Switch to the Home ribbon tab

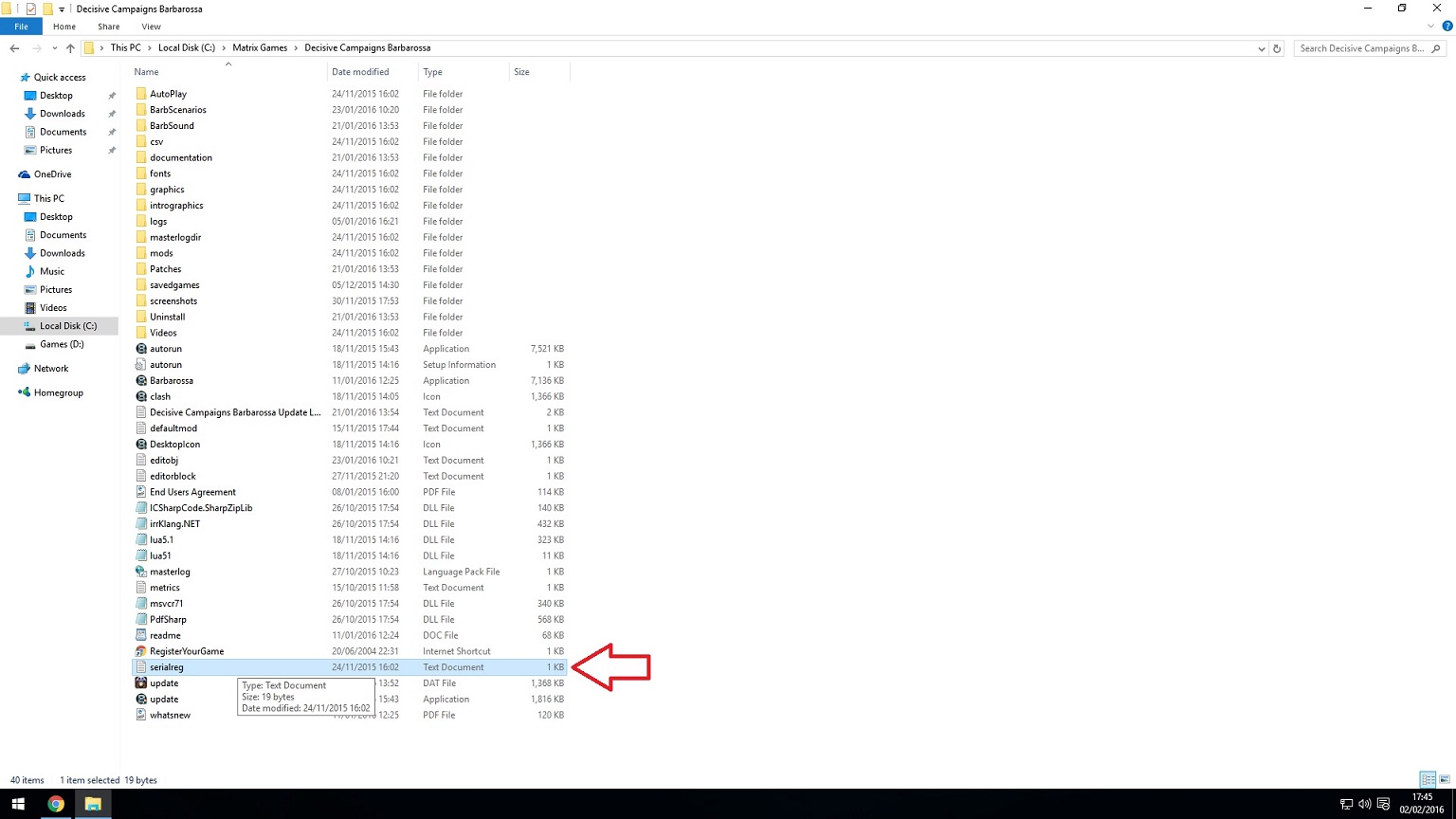click(x=64, y=27)
